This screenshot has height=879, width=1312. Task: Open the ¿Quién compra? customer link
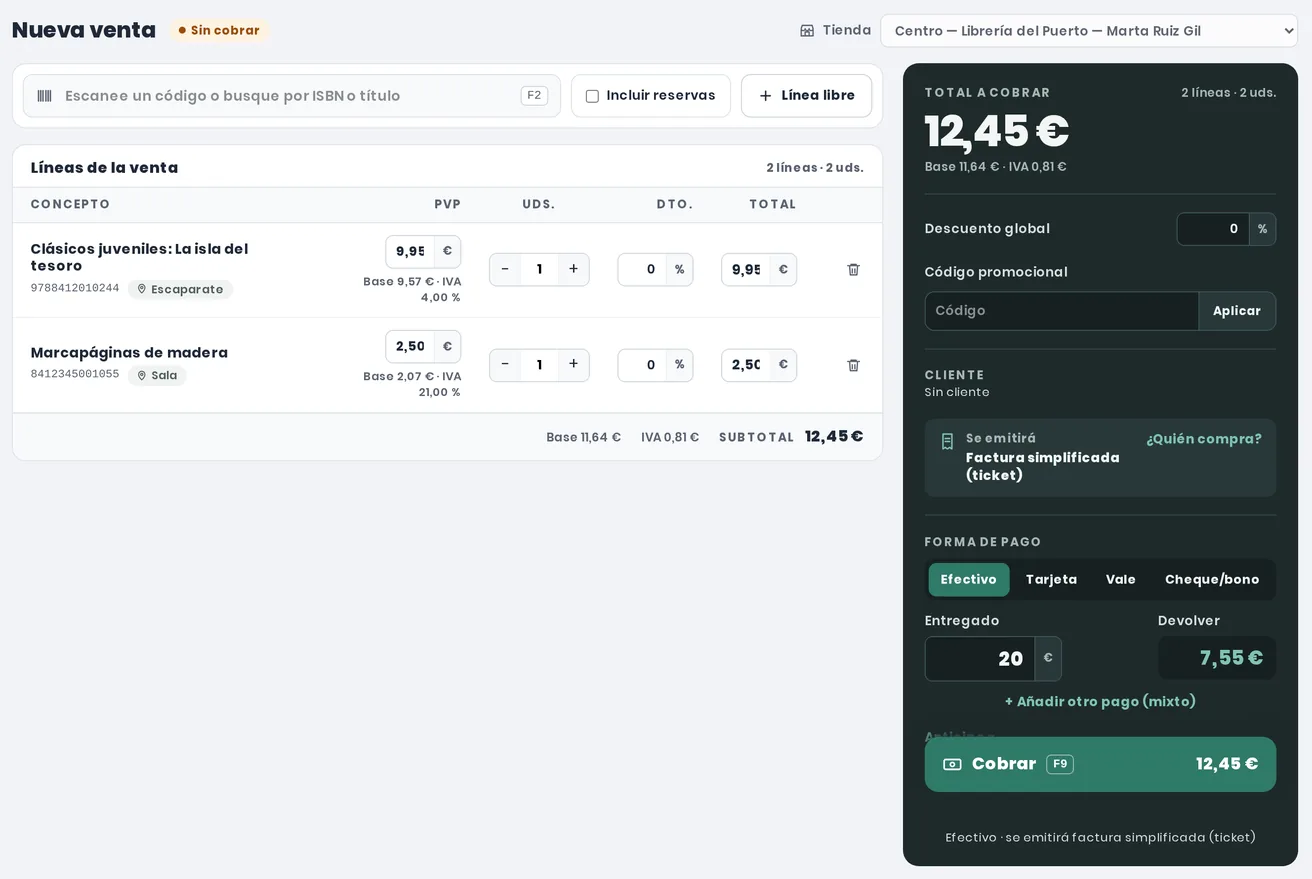pos(1204,439)
